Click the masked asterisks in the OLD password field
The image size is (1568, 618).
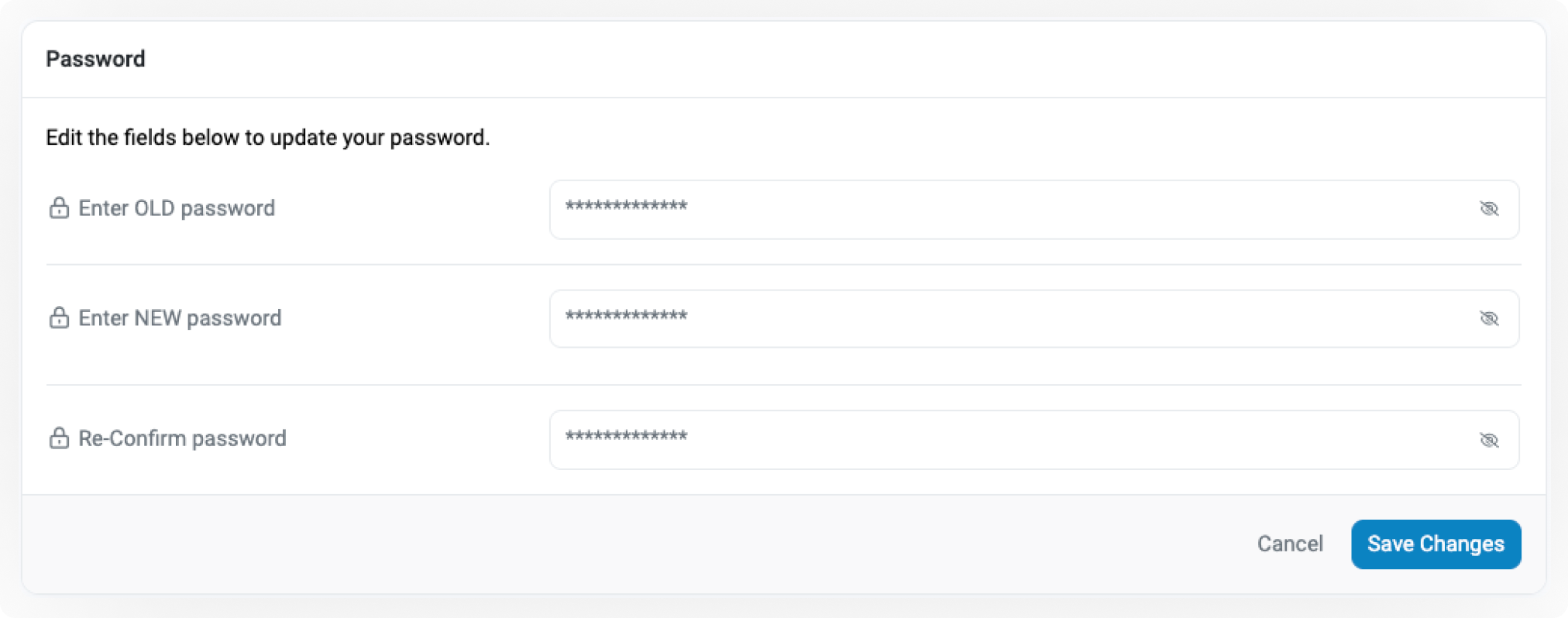(x=626, y=207)
